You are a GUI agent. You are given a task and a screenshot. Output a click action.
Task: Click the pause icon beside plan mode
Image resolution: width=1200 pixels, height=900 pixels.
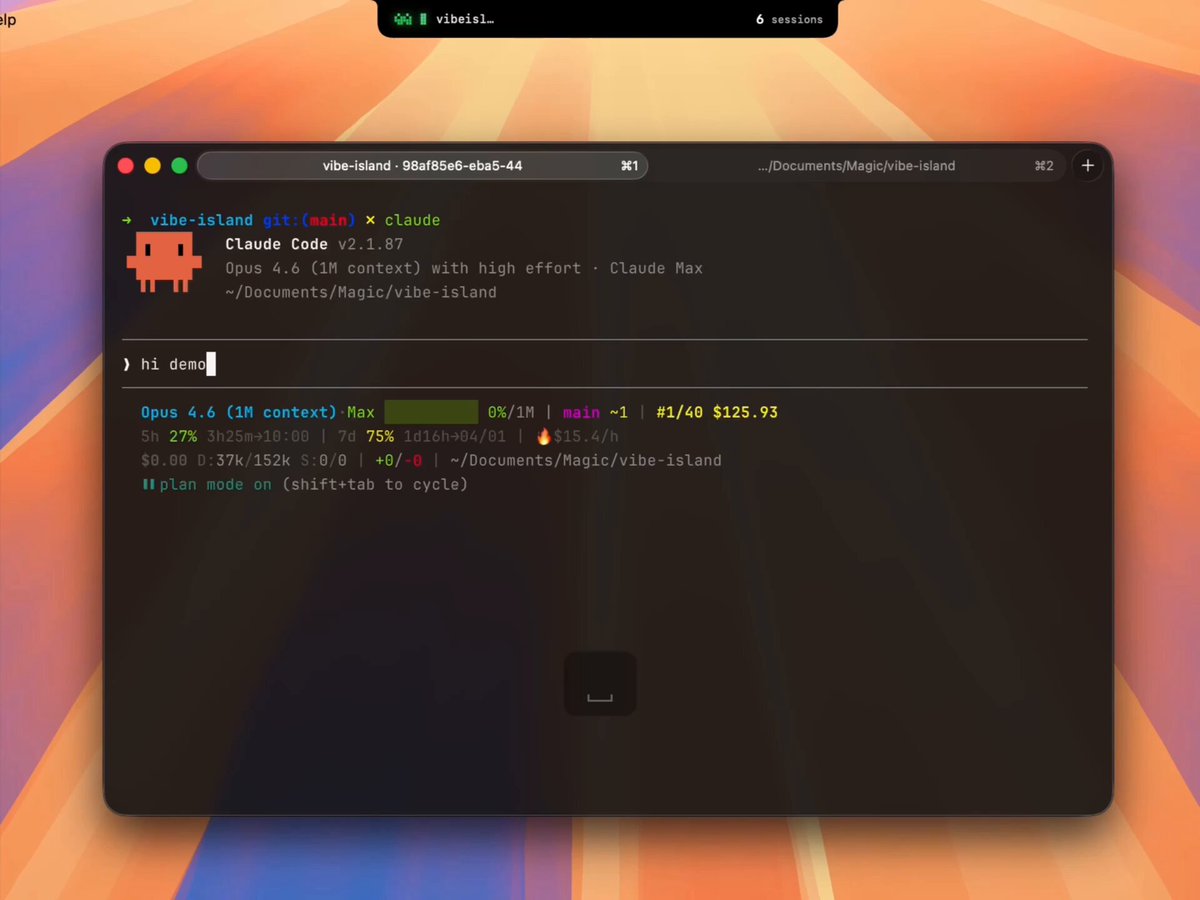coord(148,484)
